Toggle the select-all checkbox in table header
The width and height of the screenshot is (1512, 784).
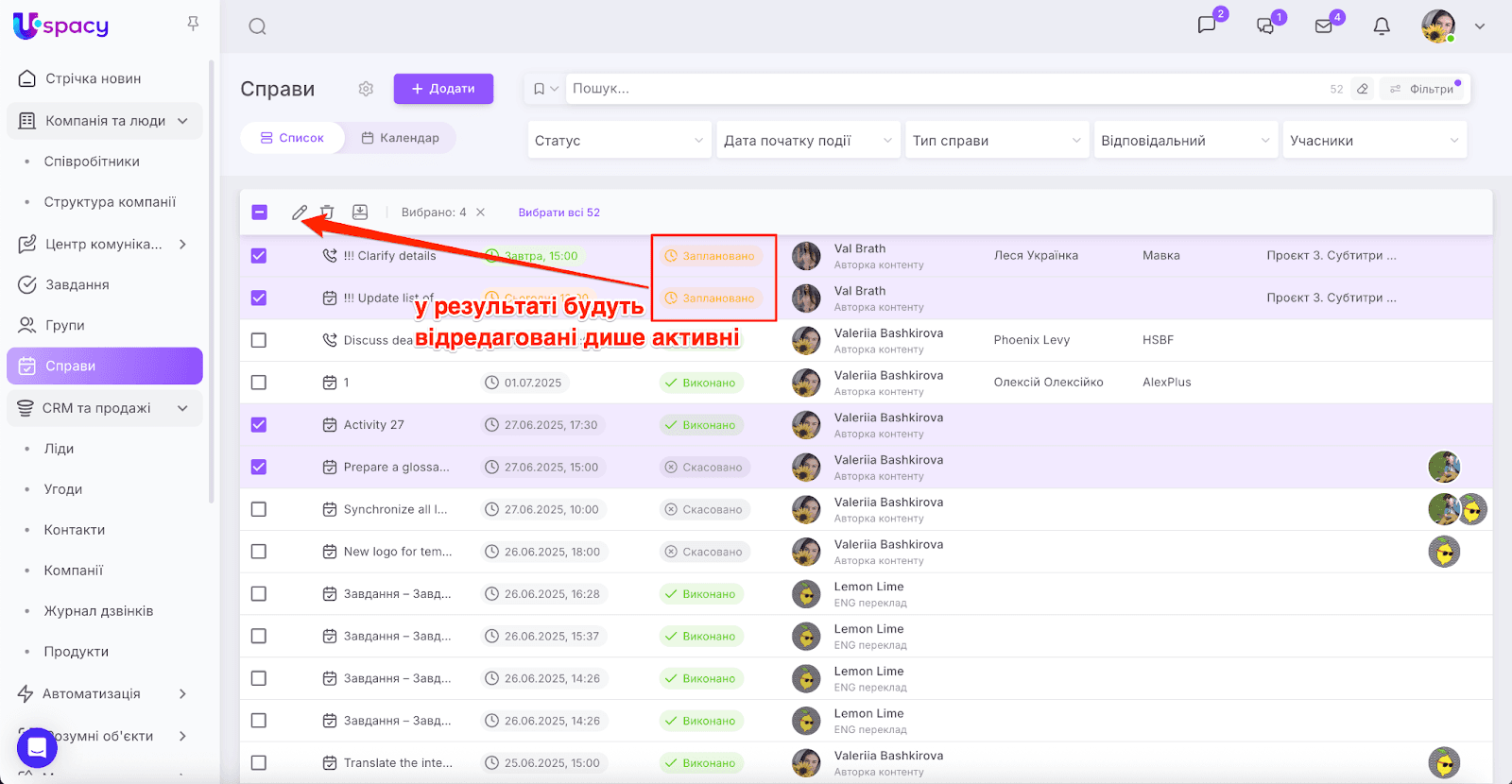tap(260, 213)
